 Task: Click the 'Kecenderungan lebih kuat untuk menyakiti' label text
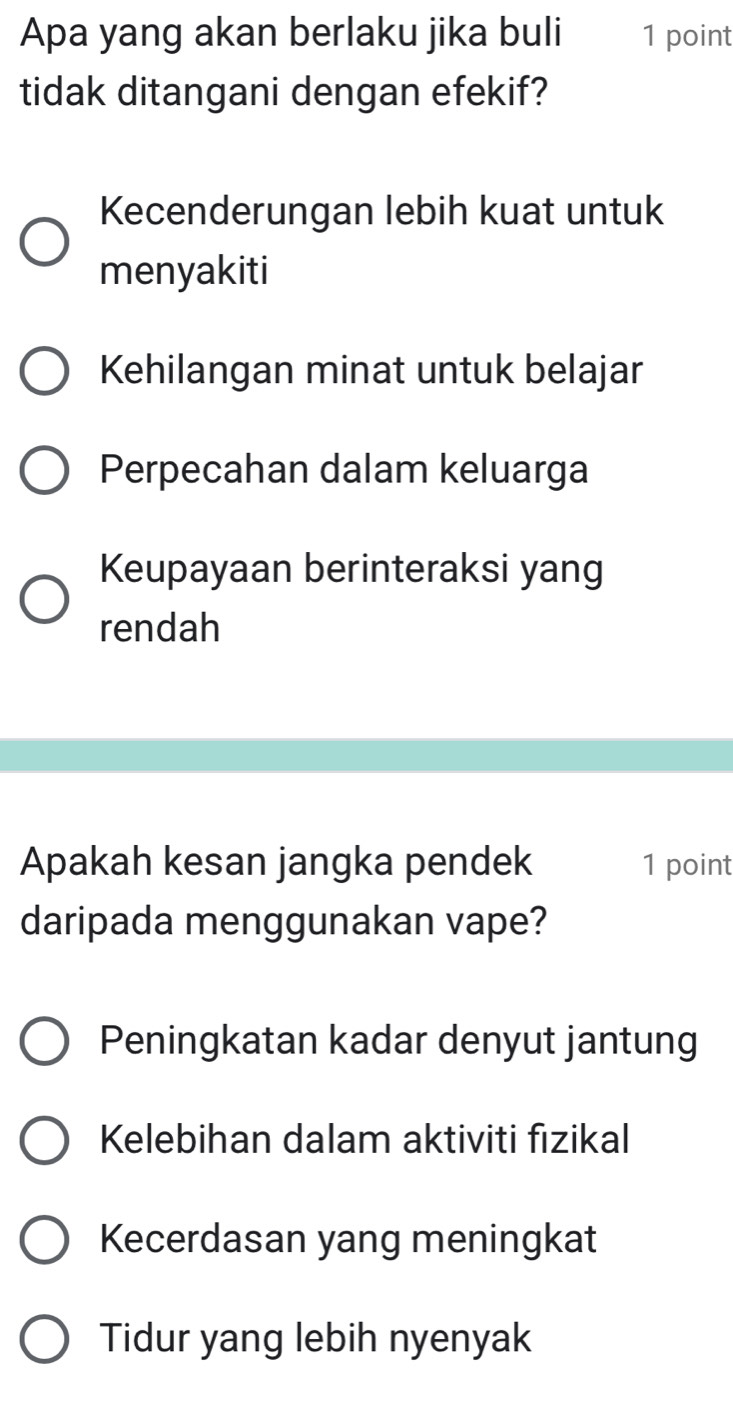(x=382, y=242)
